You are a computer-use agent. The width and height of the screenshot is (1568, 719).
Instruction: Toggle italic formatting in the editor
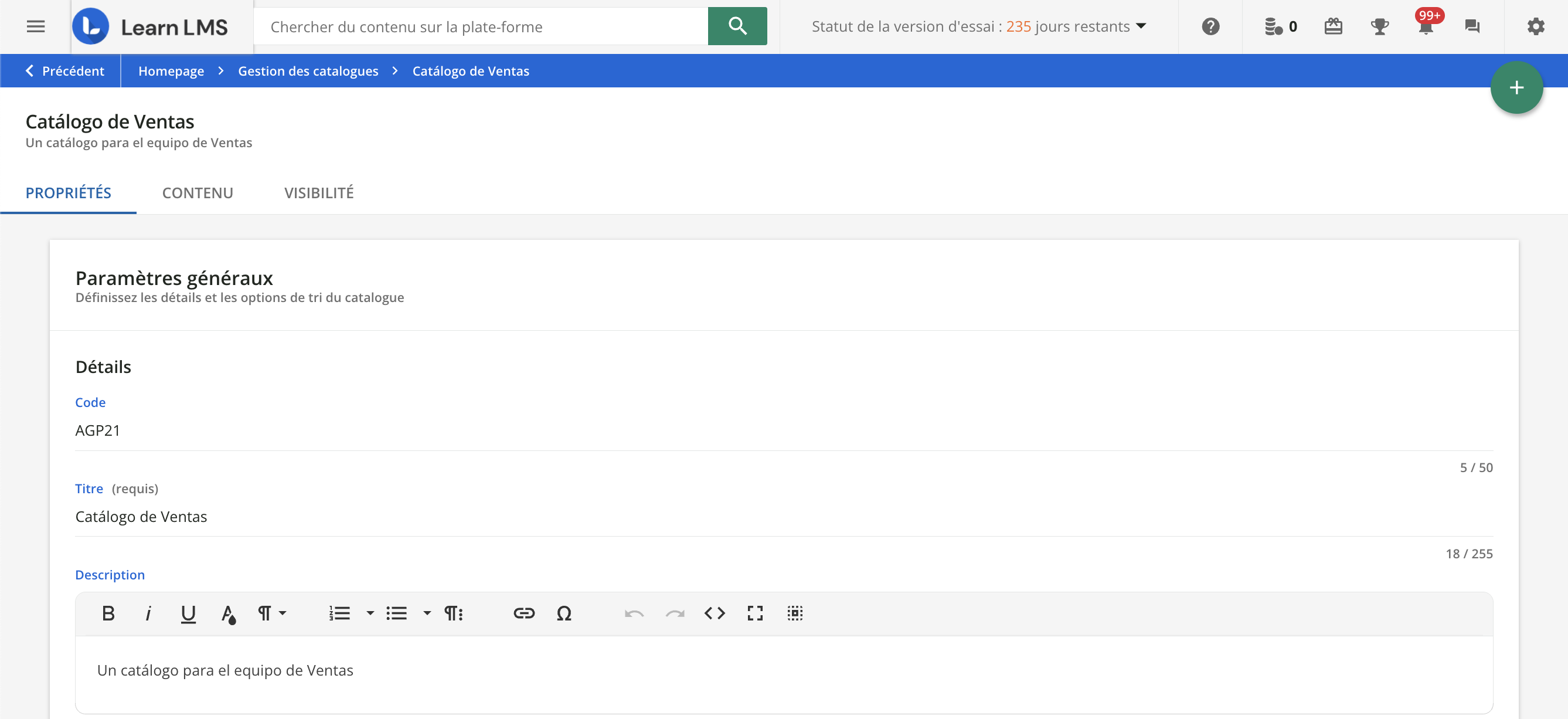click(x=148, y=613)
